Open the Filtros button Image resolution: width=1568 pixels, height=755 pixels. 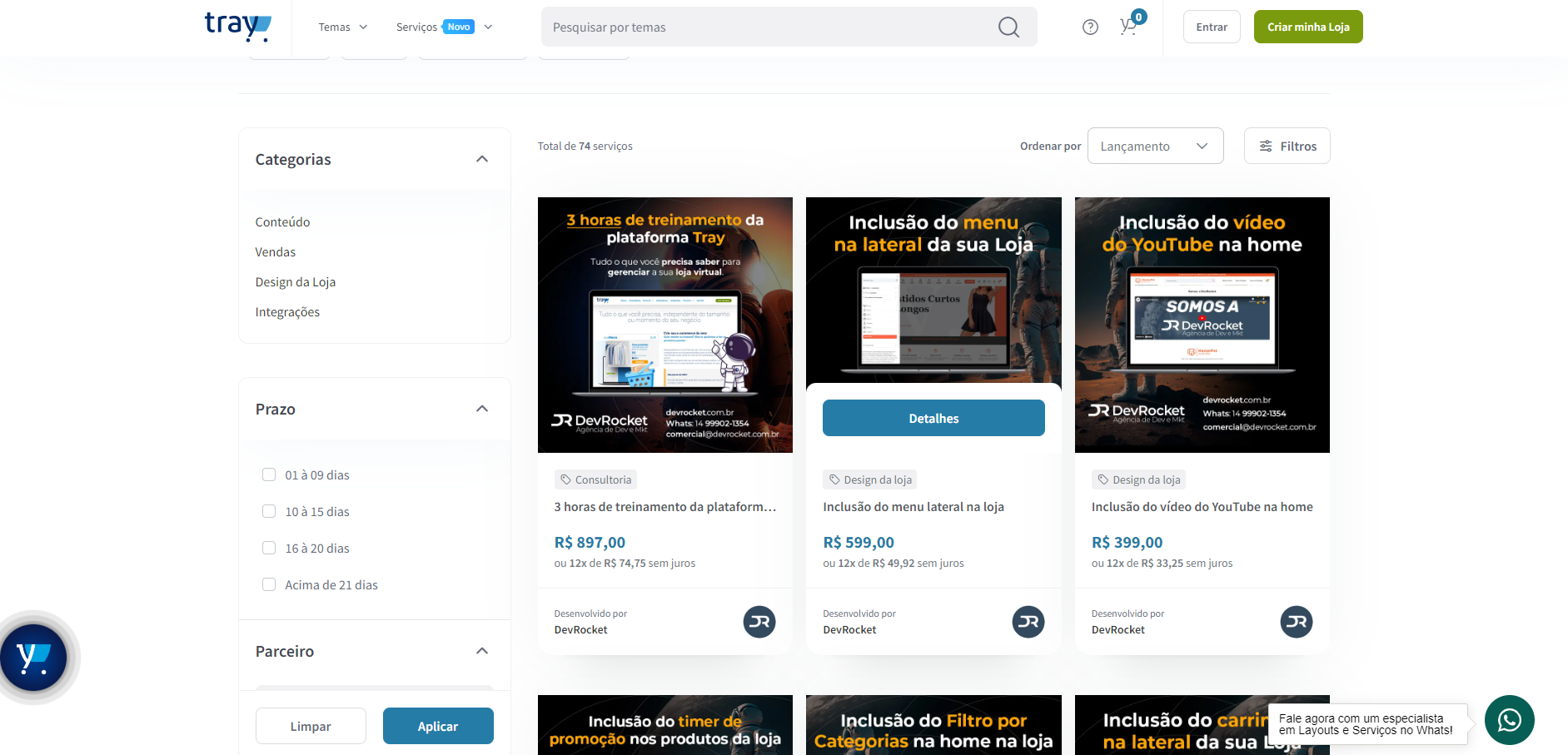pyautogui.click(x=1287, y=146)
